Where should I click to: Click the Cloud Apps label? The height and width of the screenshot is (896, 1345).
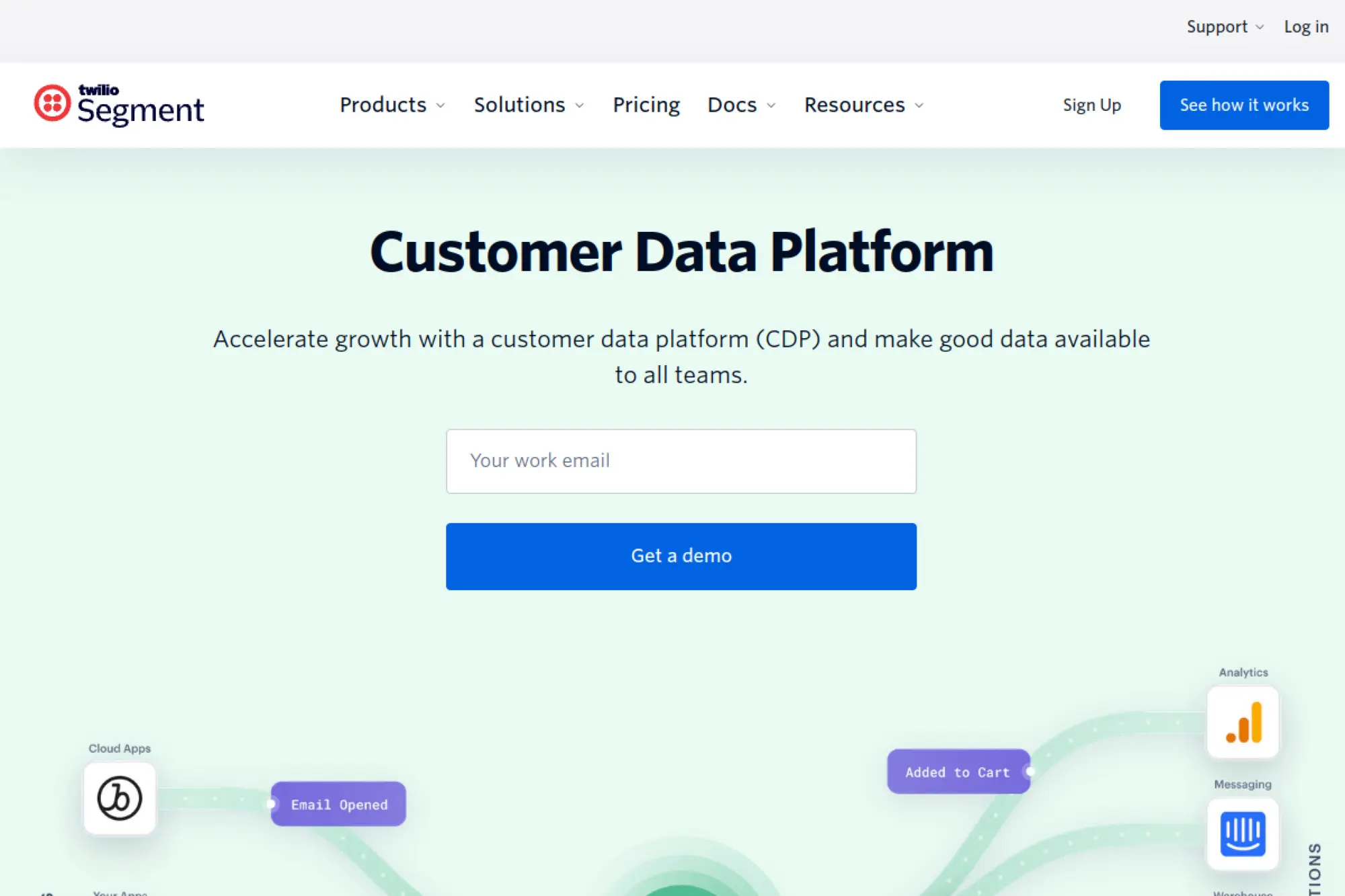click(x=120, y=747)
